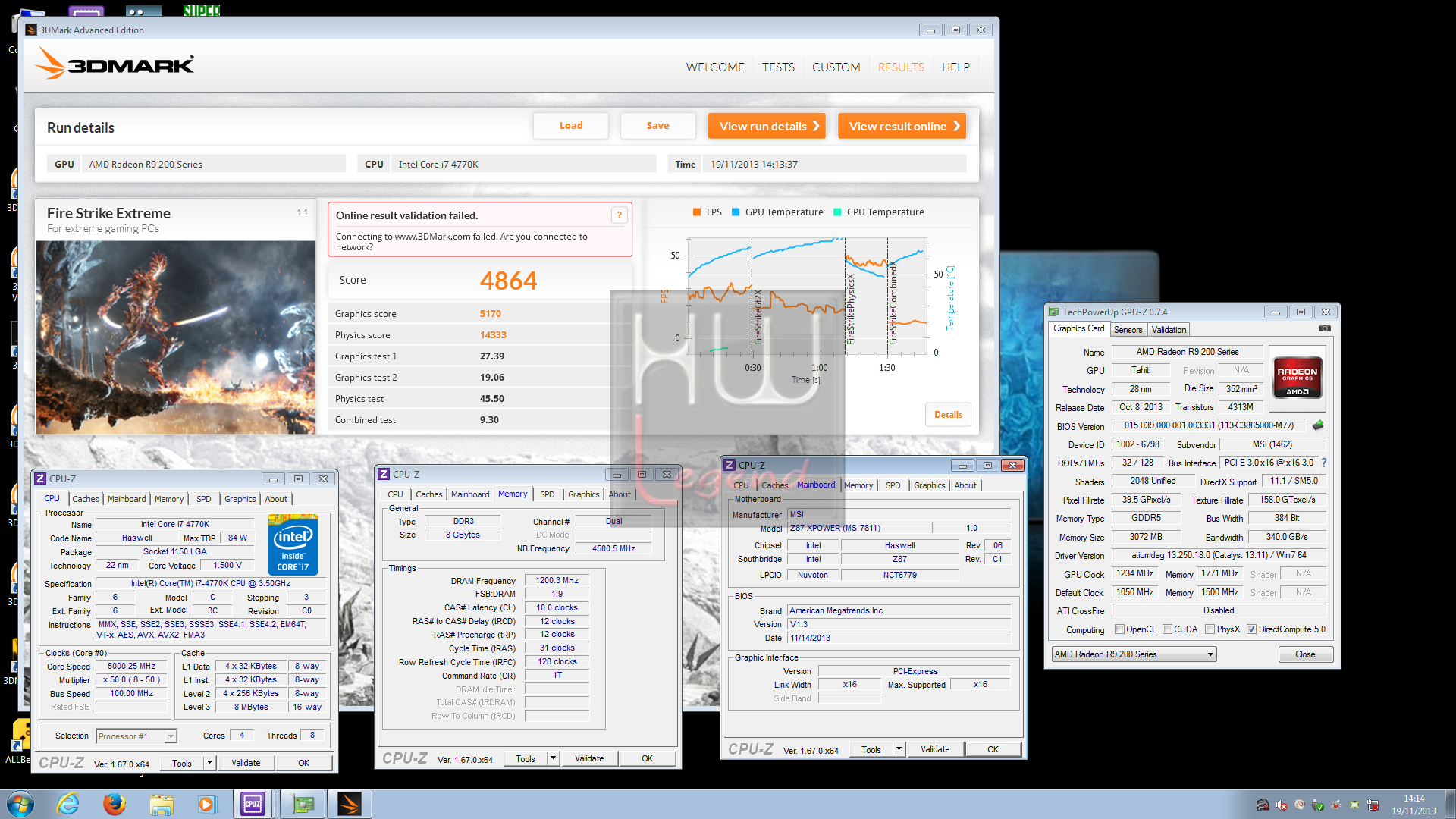Click the 3DMark title bar icon
The image size is (1456, 819).
pyautogui.click(x=31, y=30)
